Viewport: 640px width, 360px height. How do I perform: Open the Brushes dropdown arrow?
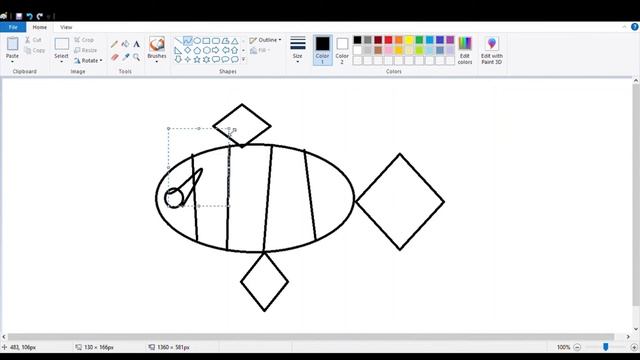point(157,62)
